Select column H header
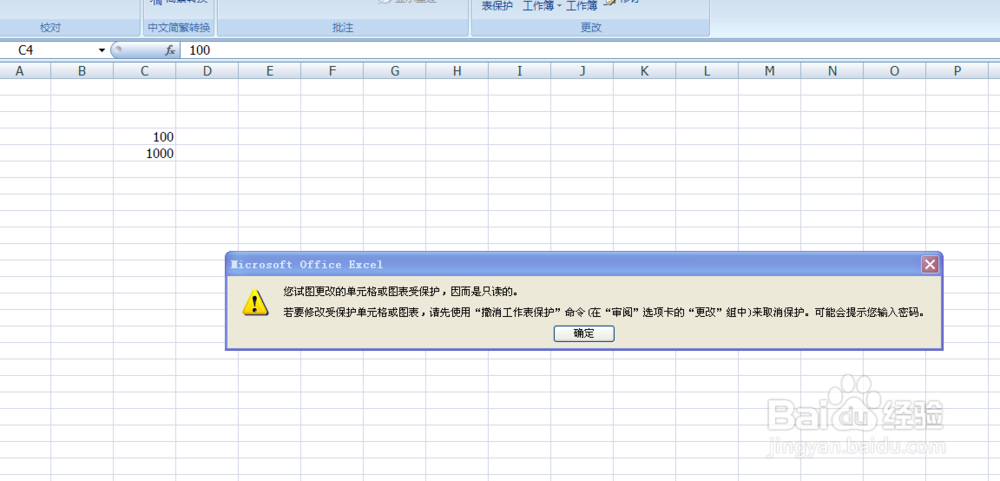The image size is (1000, 481). pos(457,71)
